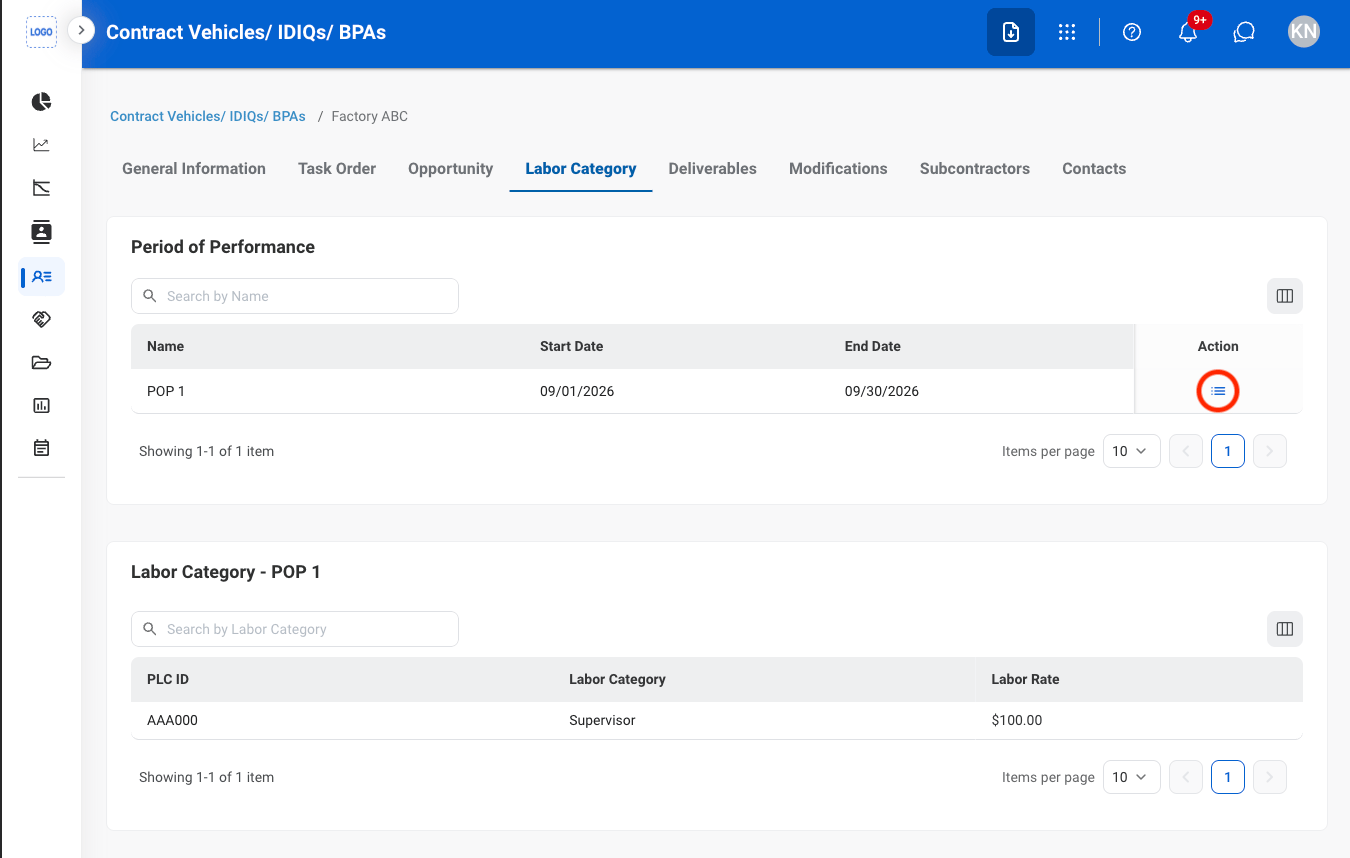The width and height of the screenshot is (1350, 858).
Task: Open Items per page dropdown in Period of Performance
Action: (1132, 451)
